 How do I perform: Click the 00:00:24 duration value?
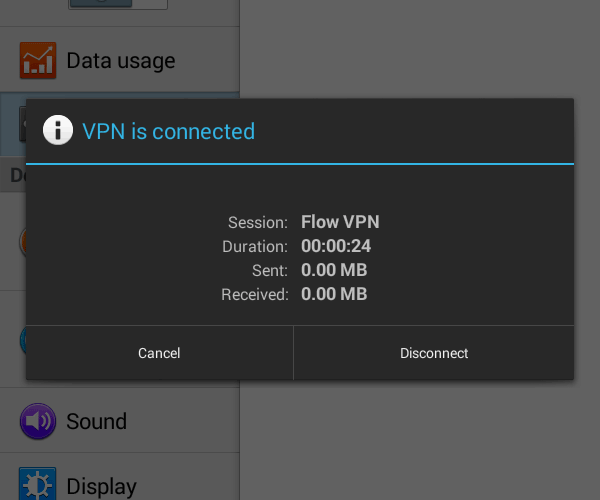click(336, 246)
